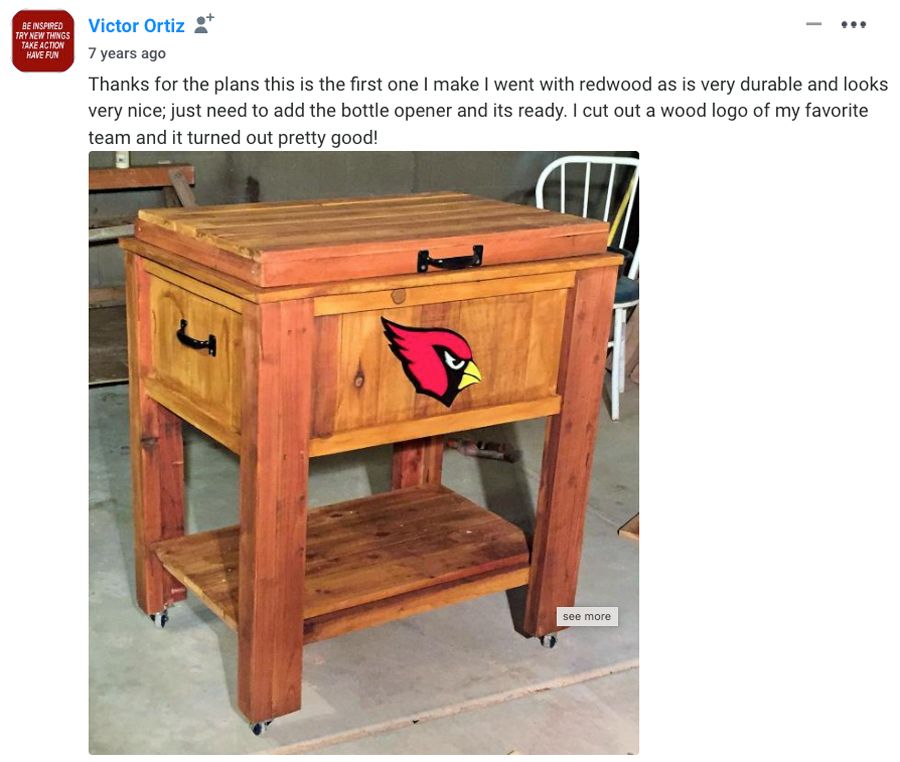Click the black side handle of cooler
The width and height of the screenshot is (900, 762).
point(196,339)
